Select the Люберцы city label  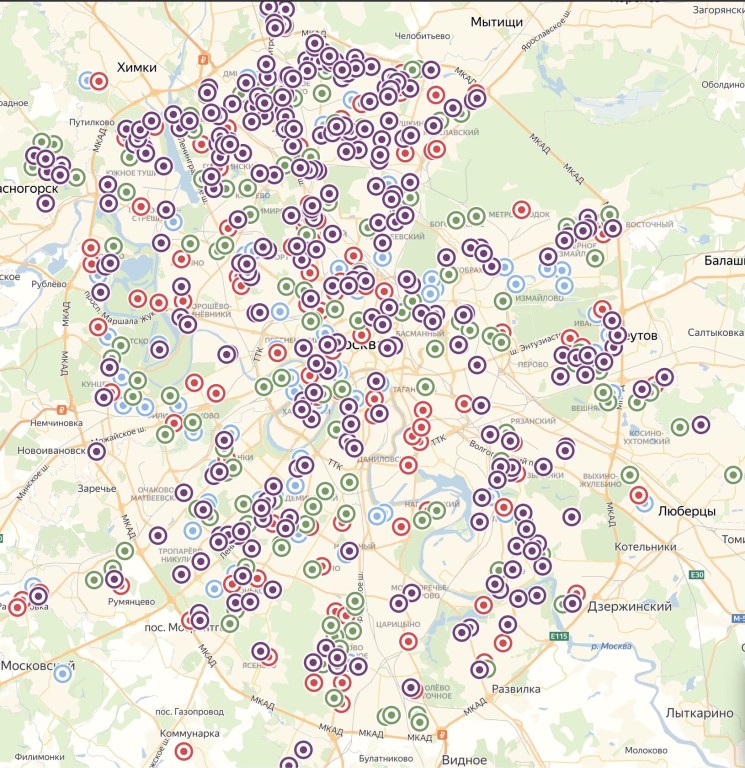(687, 511)
